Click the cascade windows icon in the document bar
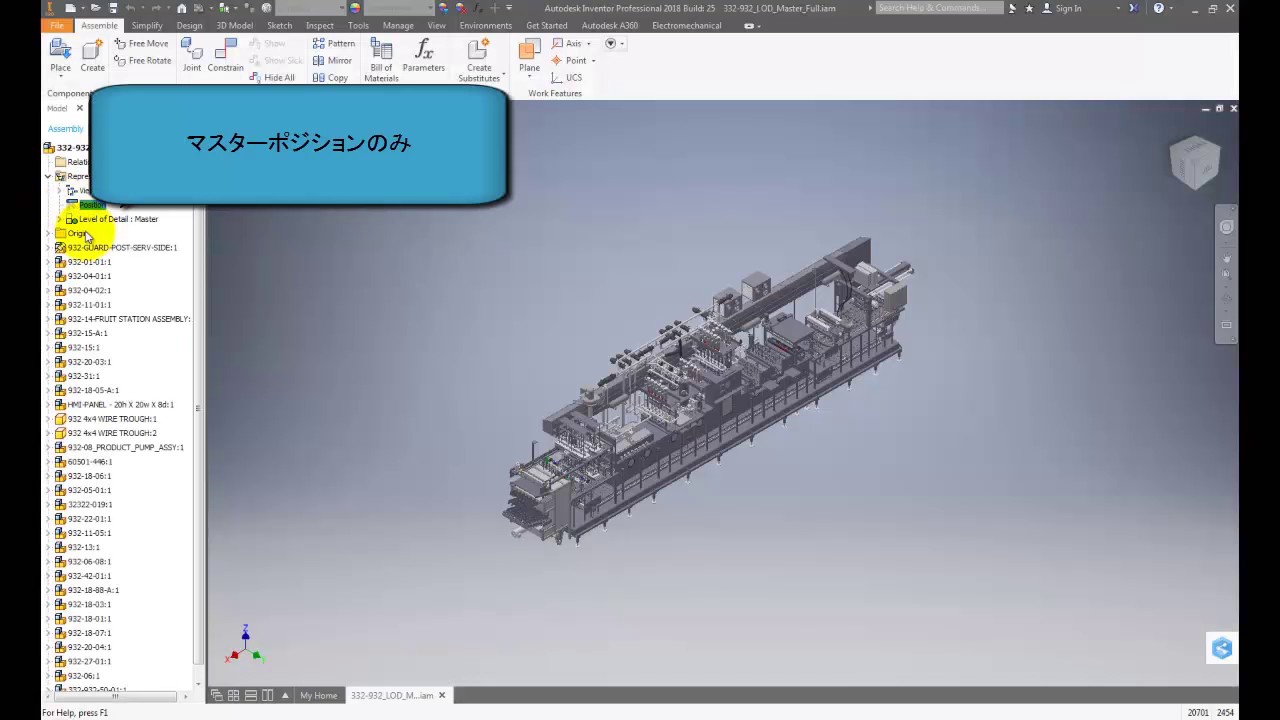The image size is (1280, 720). pos(216,695)
